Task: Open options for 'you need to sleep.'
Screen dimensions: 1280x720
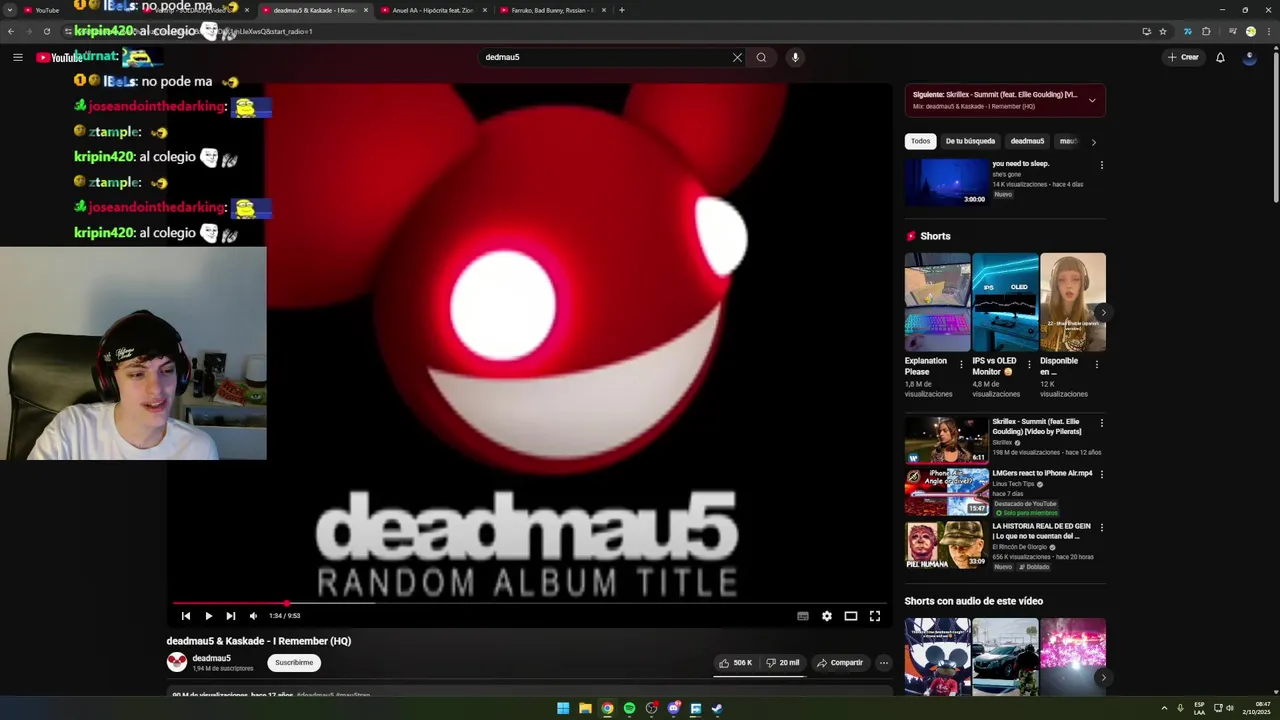Action: point(1102,165)
